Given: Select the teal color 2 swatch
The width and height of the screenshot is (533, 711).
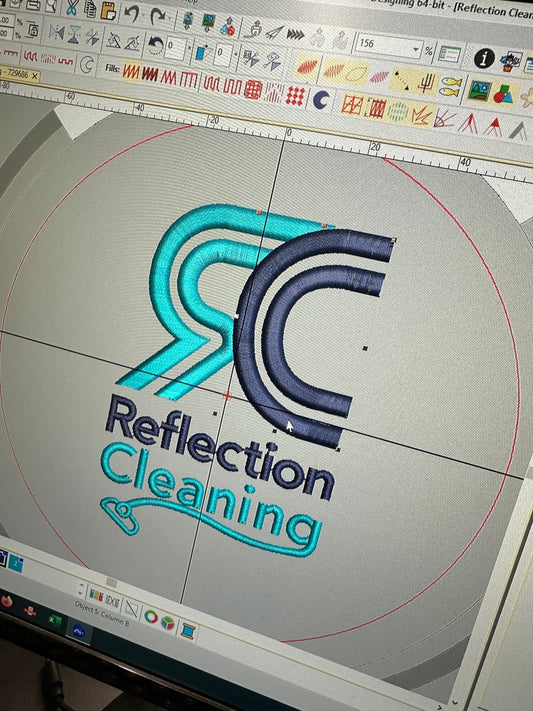Looking at the screenshot, I should 16,564.
